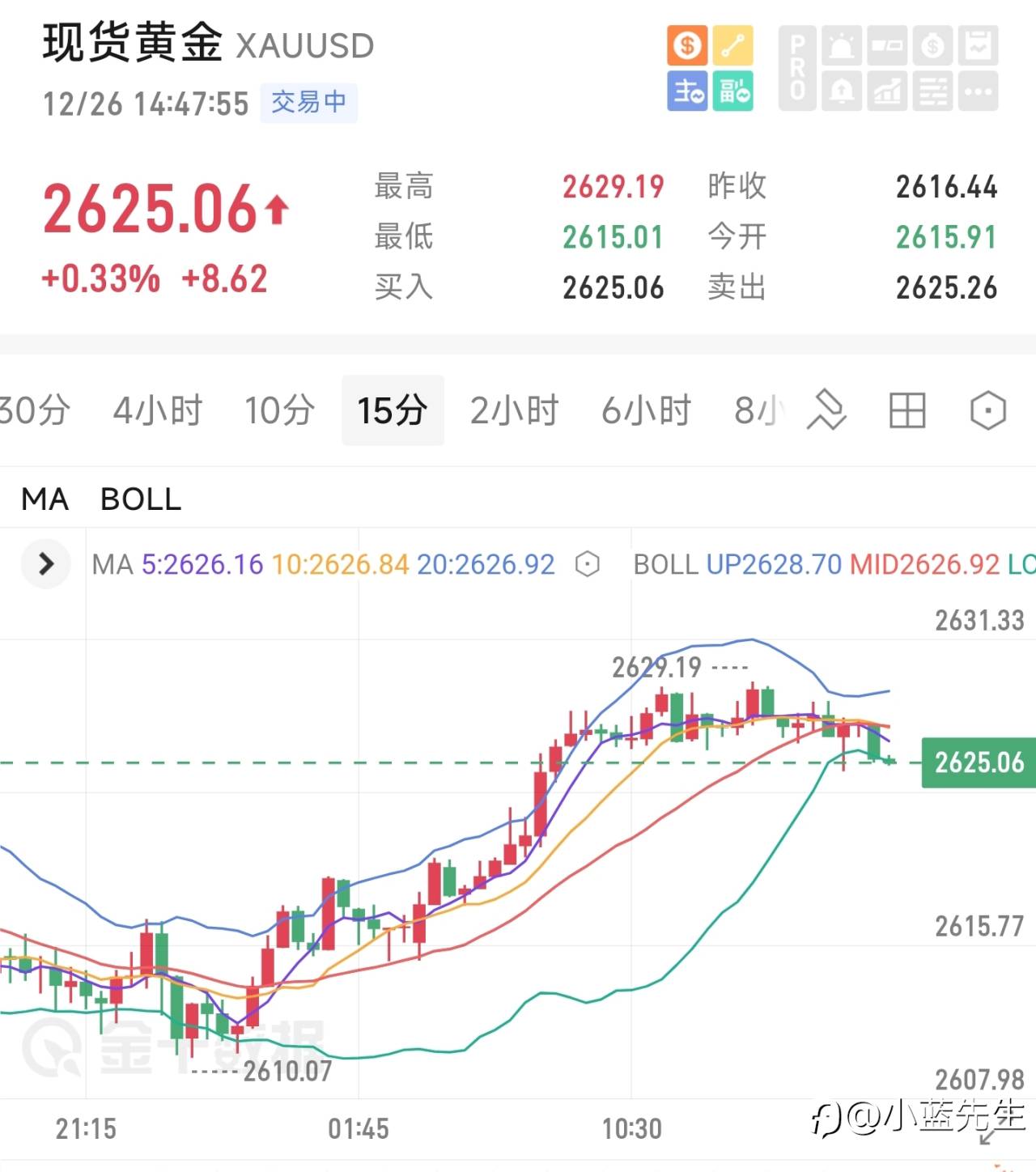Toggle the PRO mode button
Image resolution: width=1036 pixels, height=1172 pixels.
tap(798, 68)
